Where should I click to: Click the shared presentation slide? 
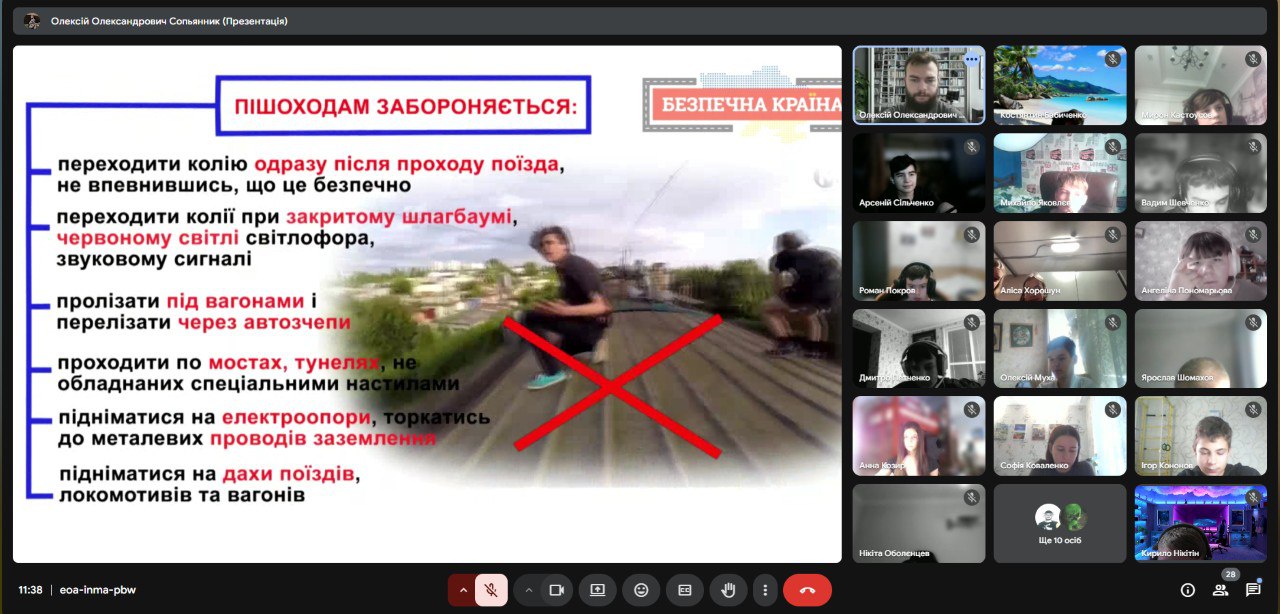point(427,304)
